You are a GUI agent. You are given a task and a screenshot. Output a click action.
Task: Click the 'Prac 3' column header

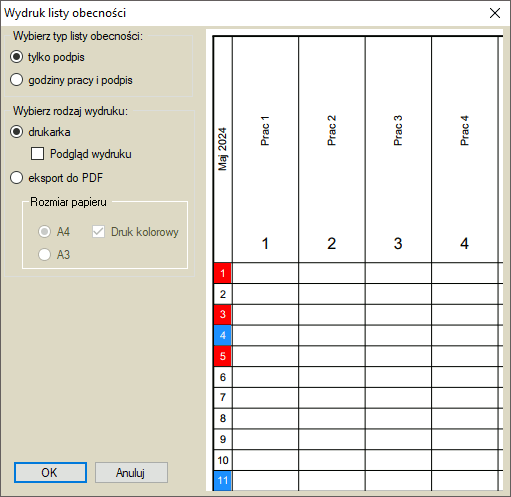point(398,149)
